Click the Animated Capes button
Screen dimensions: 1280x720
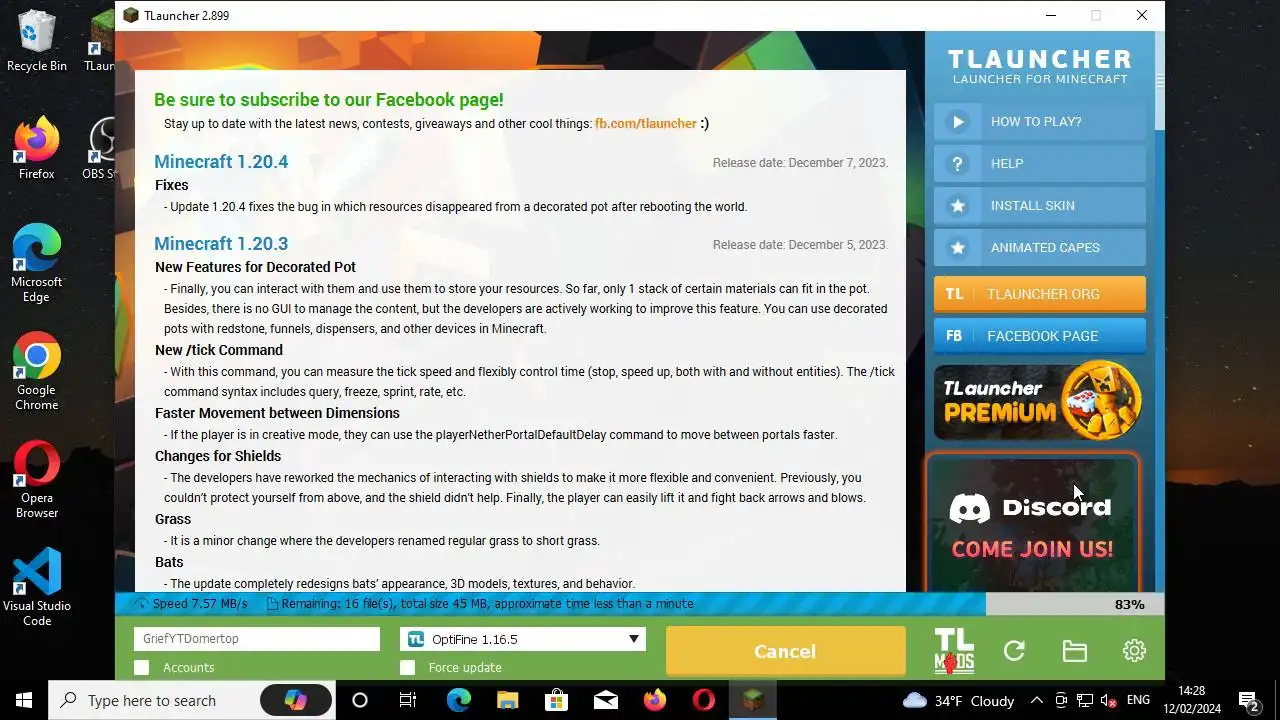coord(1040,248)
